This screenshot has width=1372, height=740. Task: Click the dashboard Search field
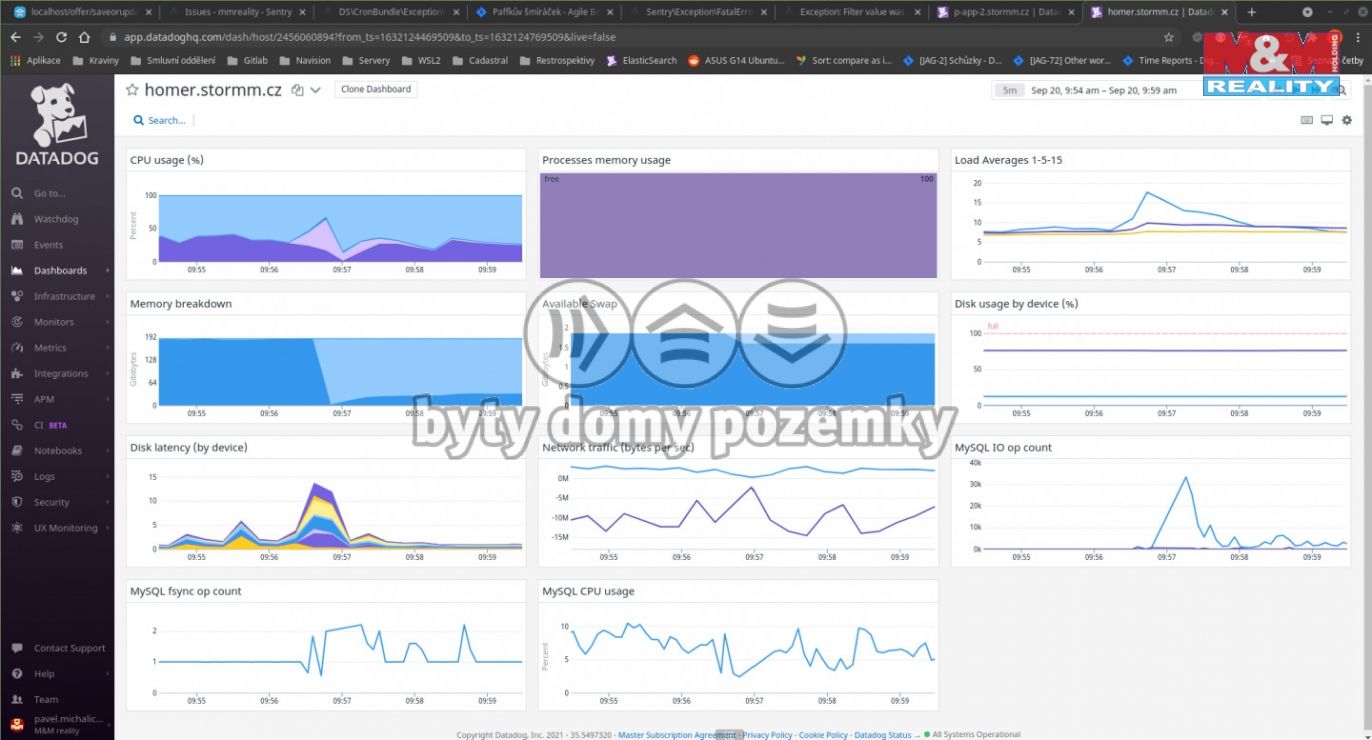[166, 120]
